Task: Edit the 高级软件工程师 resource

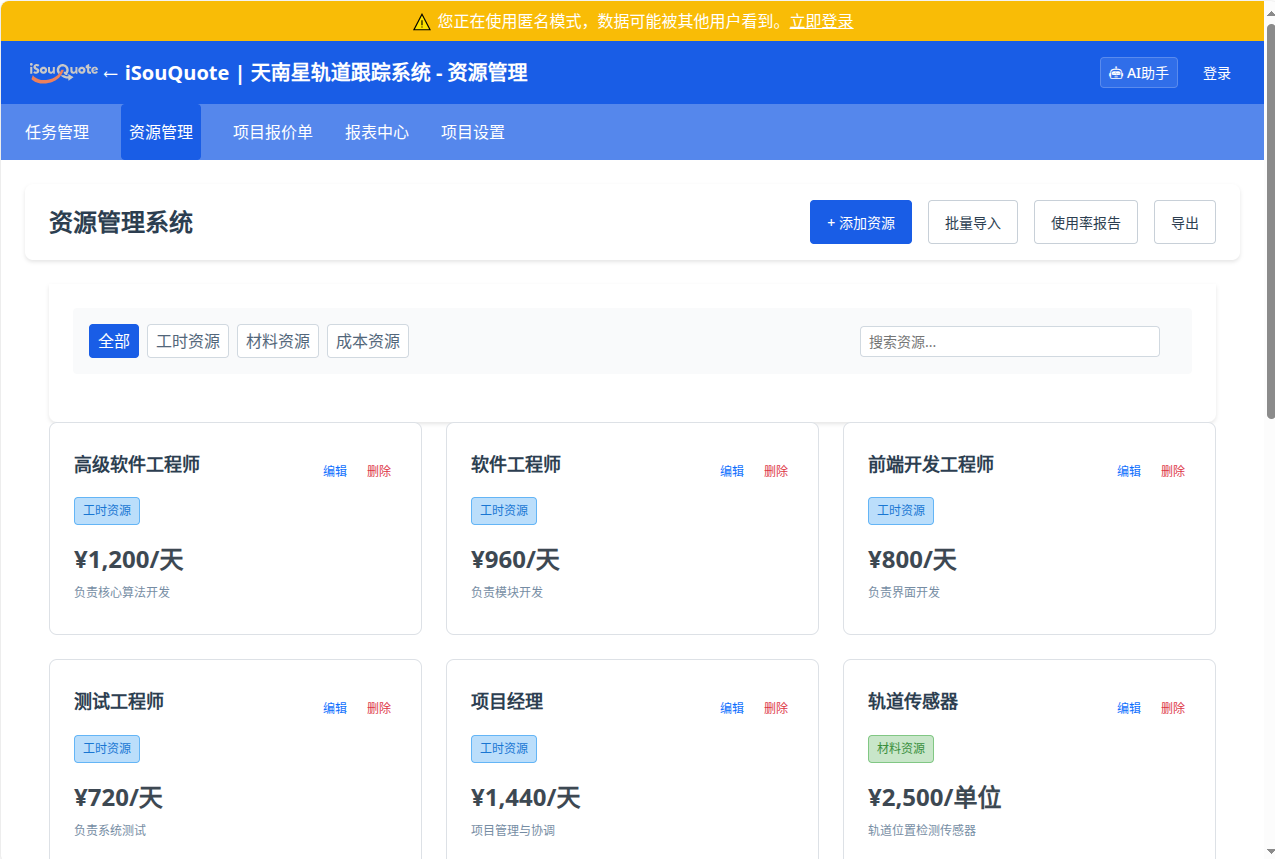Action: click(x=335, y=471)
